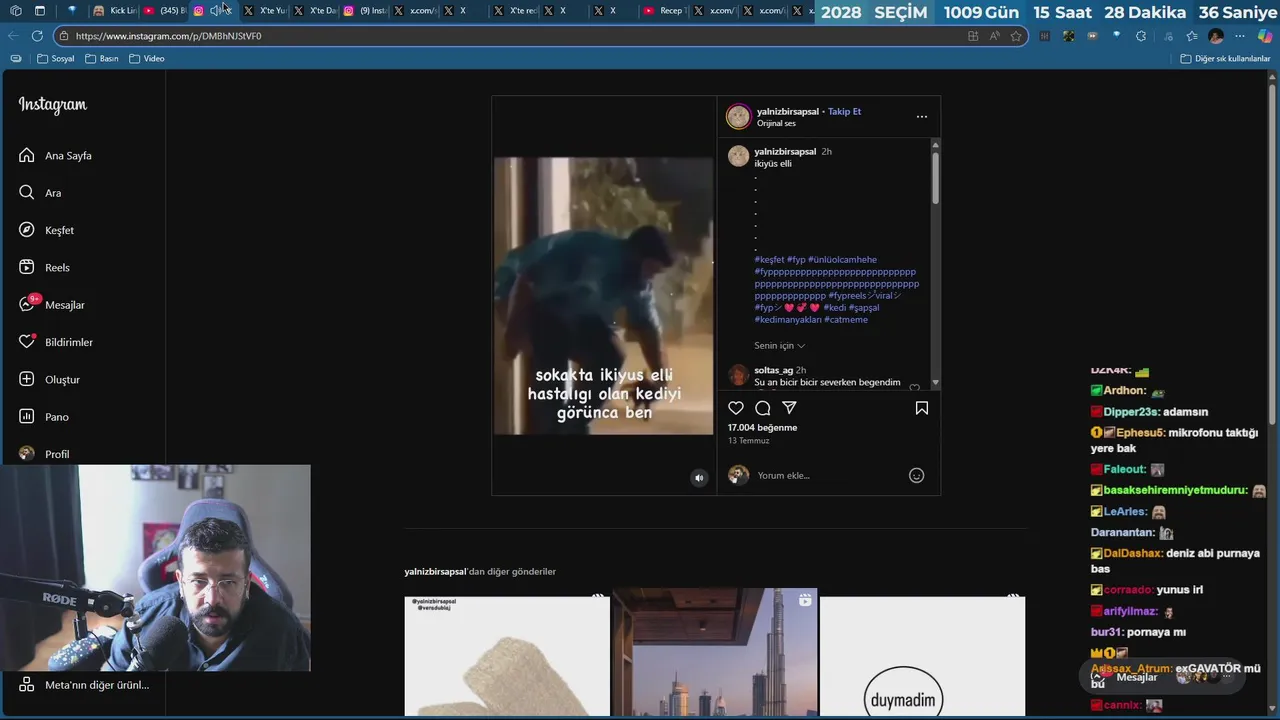1280x720 pixels.
Task: Open the emoji picker in the comment box
Action: pyautogui.click(x=916, y=476)
